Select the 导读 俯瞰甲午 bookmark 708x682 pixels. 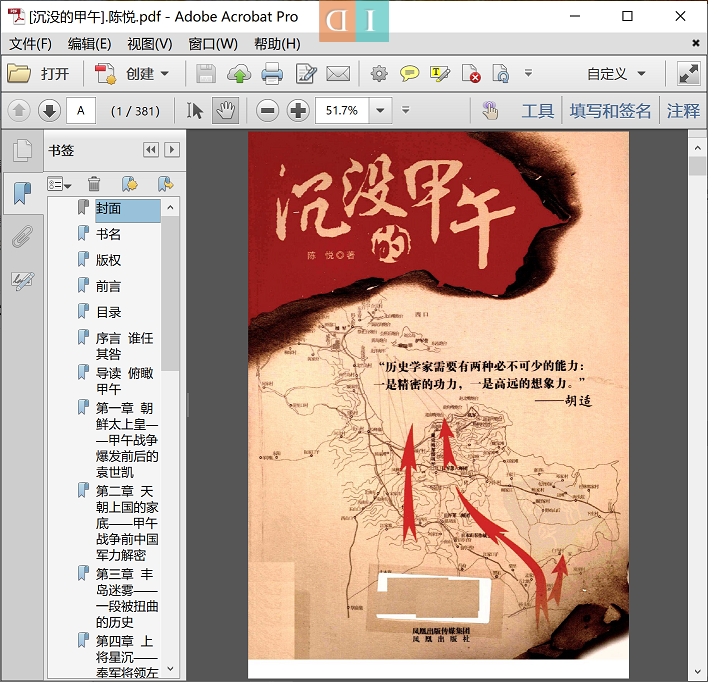(125, 381)
